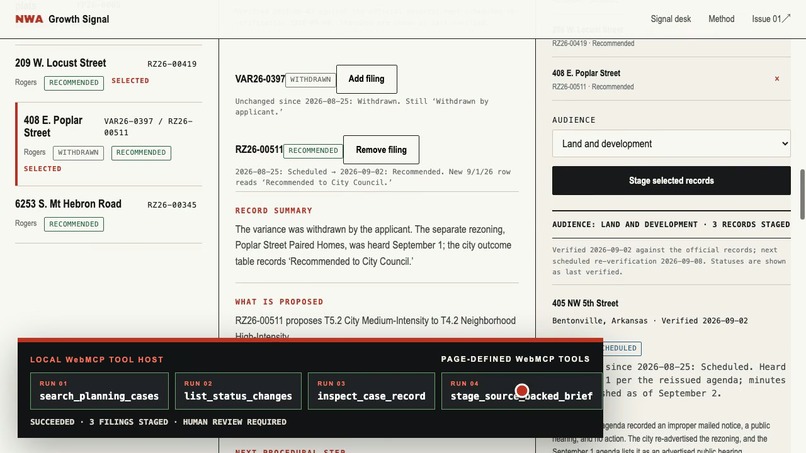806x453 pixels.
Task: Click the Withdrawn badge beside VAR26-0397
Action: (x=310, y=80)
